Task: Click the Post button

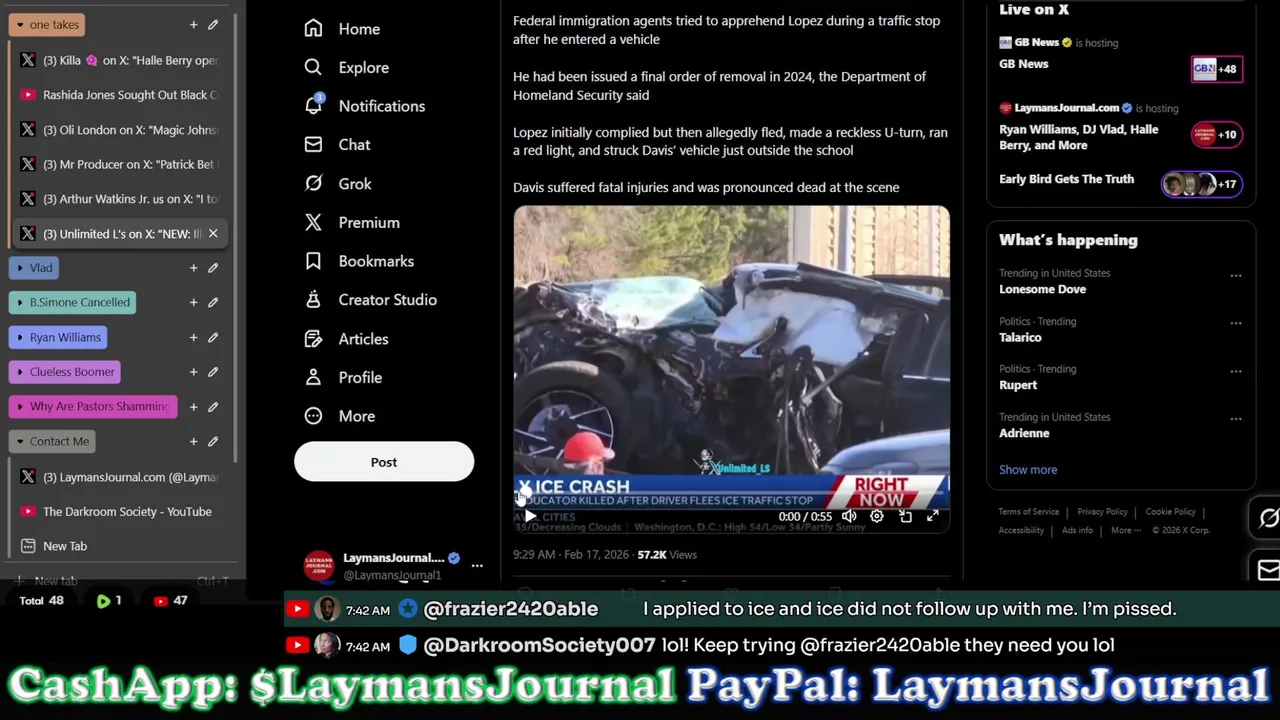Action: [384, 462]
